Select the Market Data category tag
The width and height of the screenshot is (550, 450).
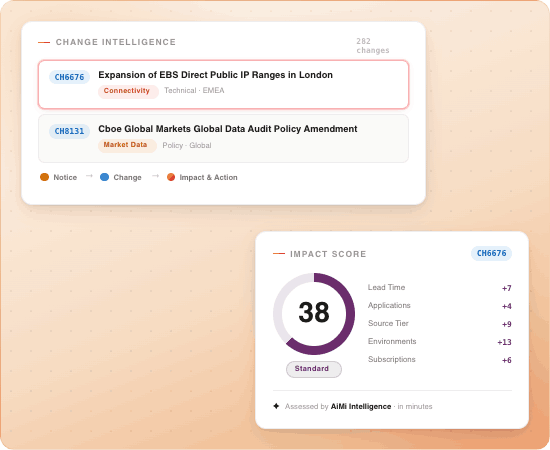[x=127, y=145]
